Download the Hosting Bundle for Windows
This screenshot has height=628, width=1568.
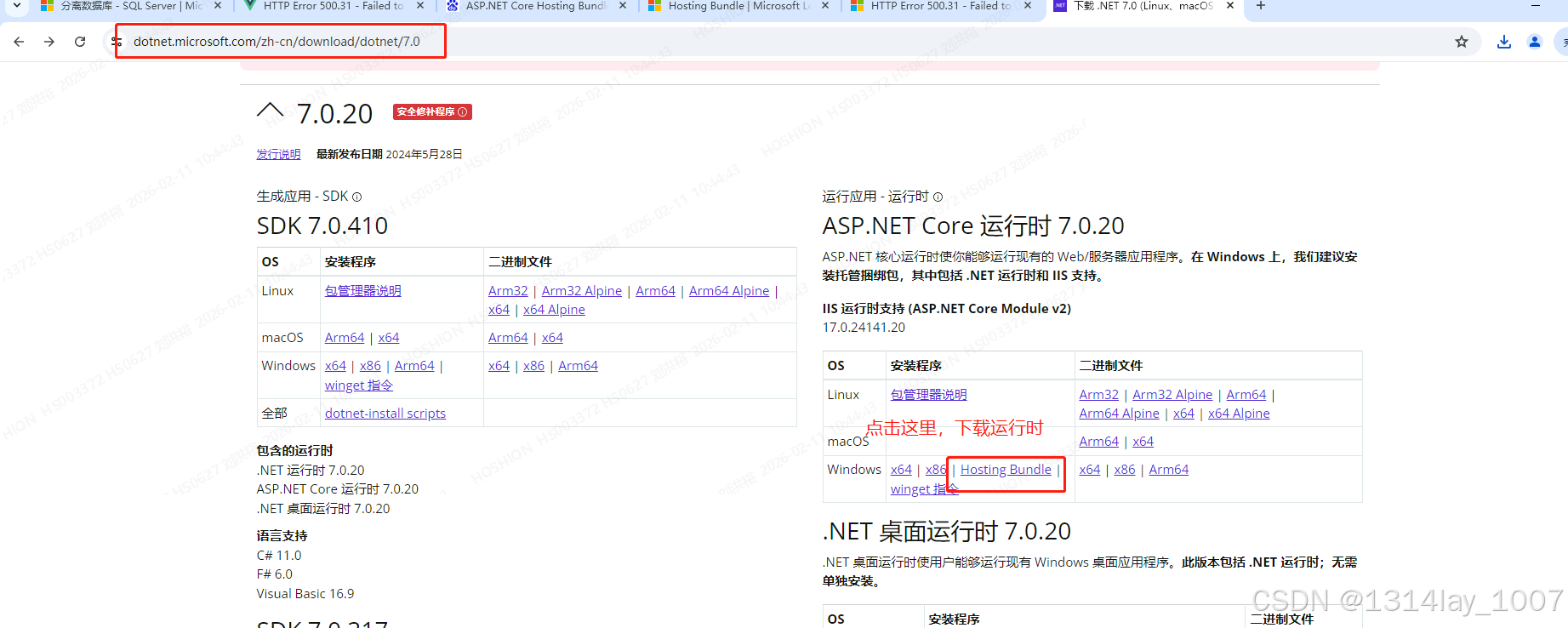[x=1006, y=470]
